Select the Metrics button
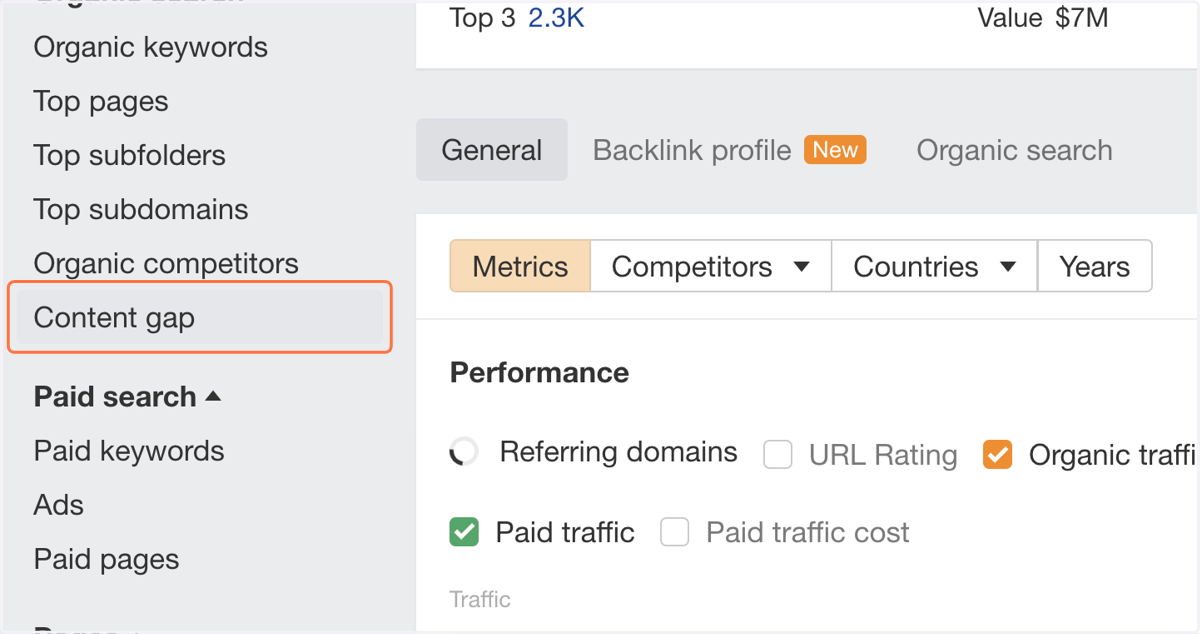The height and width of the screenshot is (634, 1200). click(520, 267)
